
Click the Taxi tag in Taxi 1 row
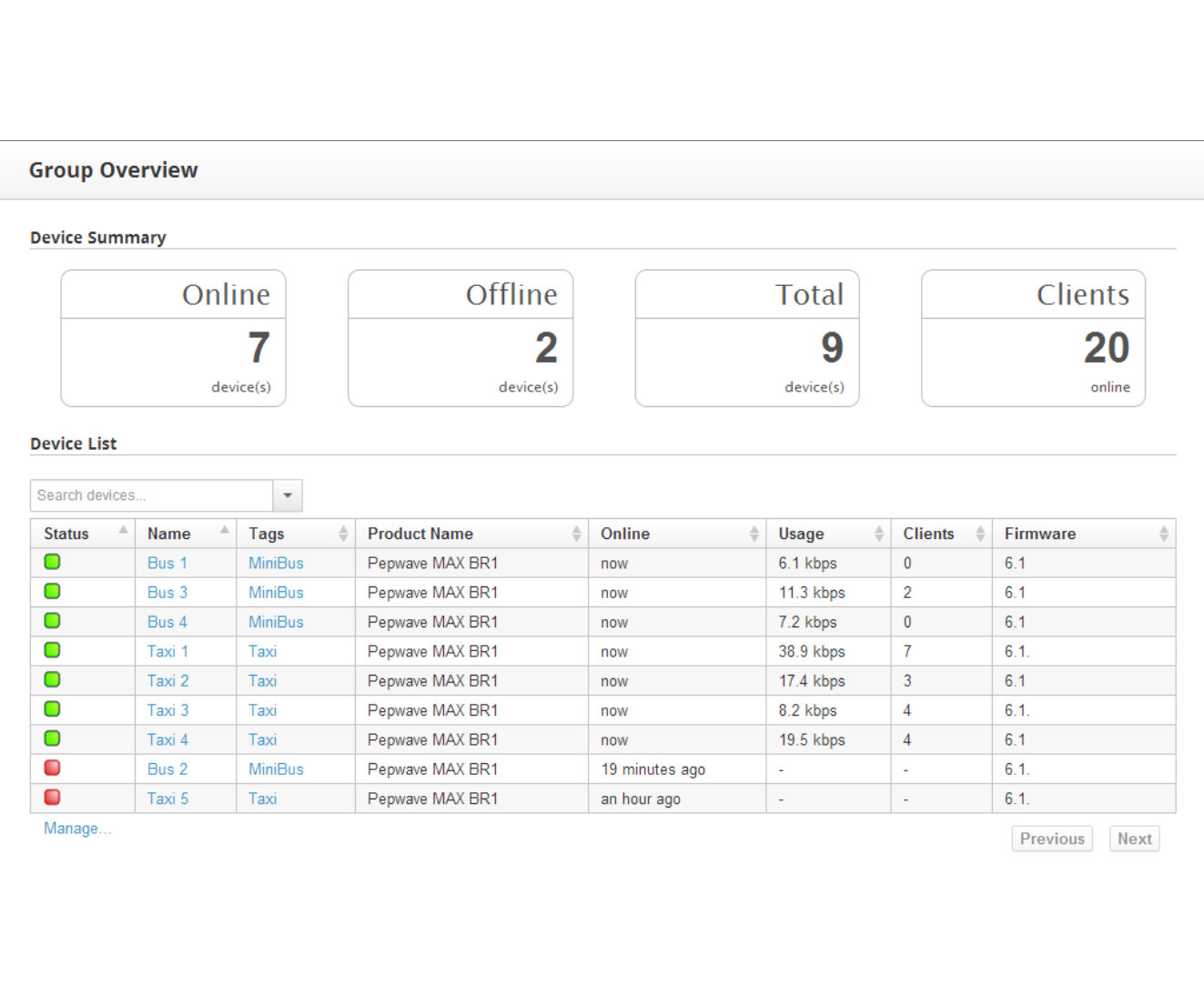(262, 651)
